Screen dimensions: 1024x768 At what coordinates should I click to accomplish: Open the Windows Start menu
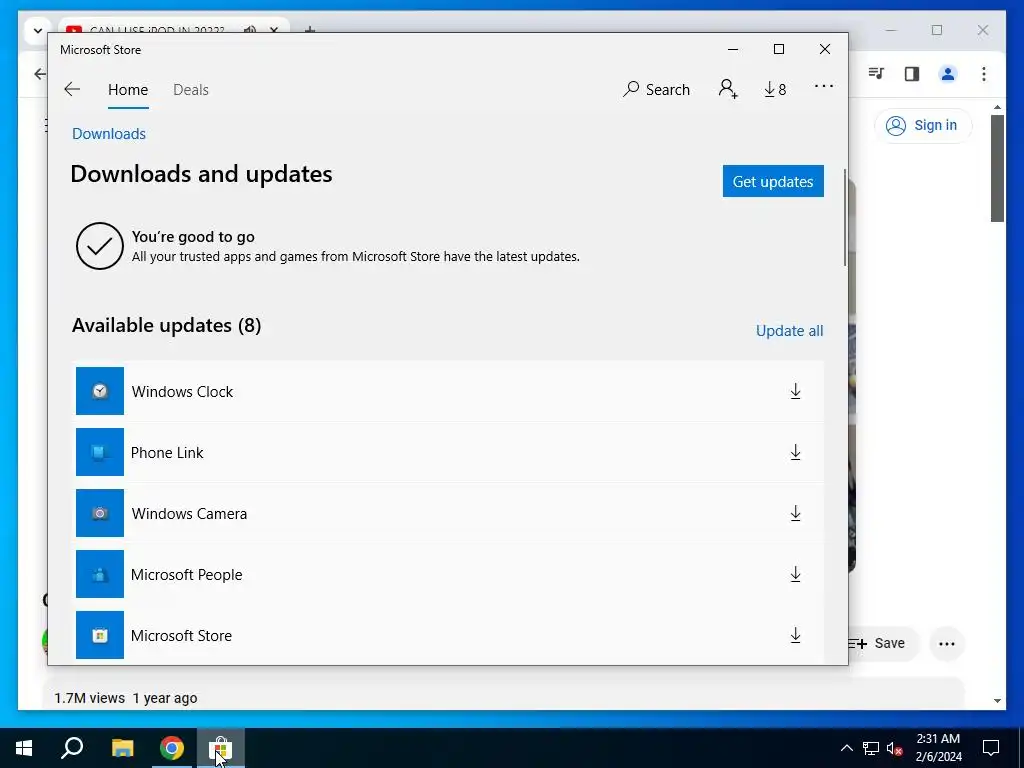pyautogui.click(x=24, y=748)
